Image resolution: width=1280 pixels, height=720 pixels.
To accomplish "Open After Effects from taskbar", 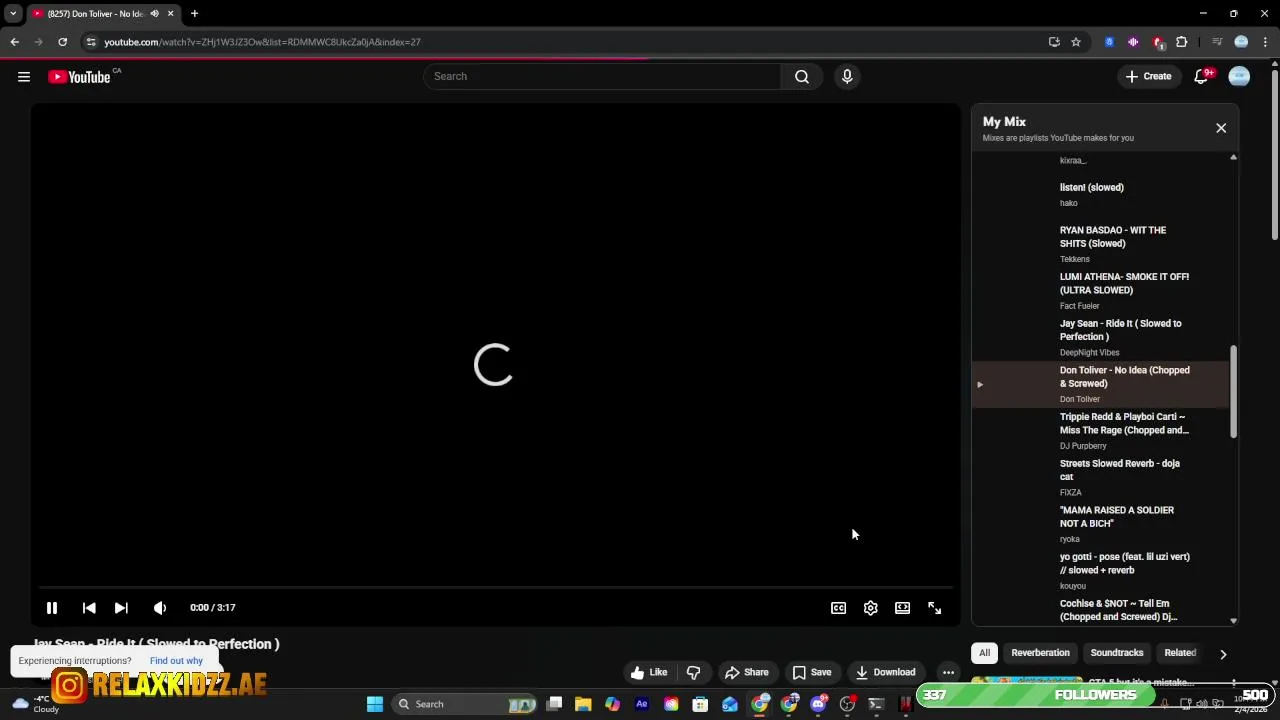I will [642, 704].
